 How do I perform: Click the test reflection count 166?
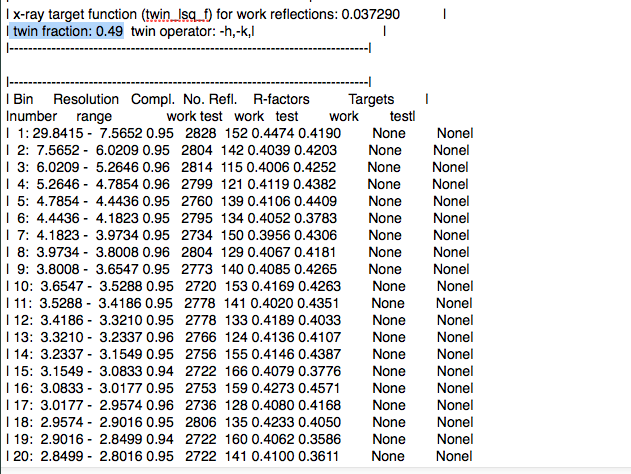235,370
